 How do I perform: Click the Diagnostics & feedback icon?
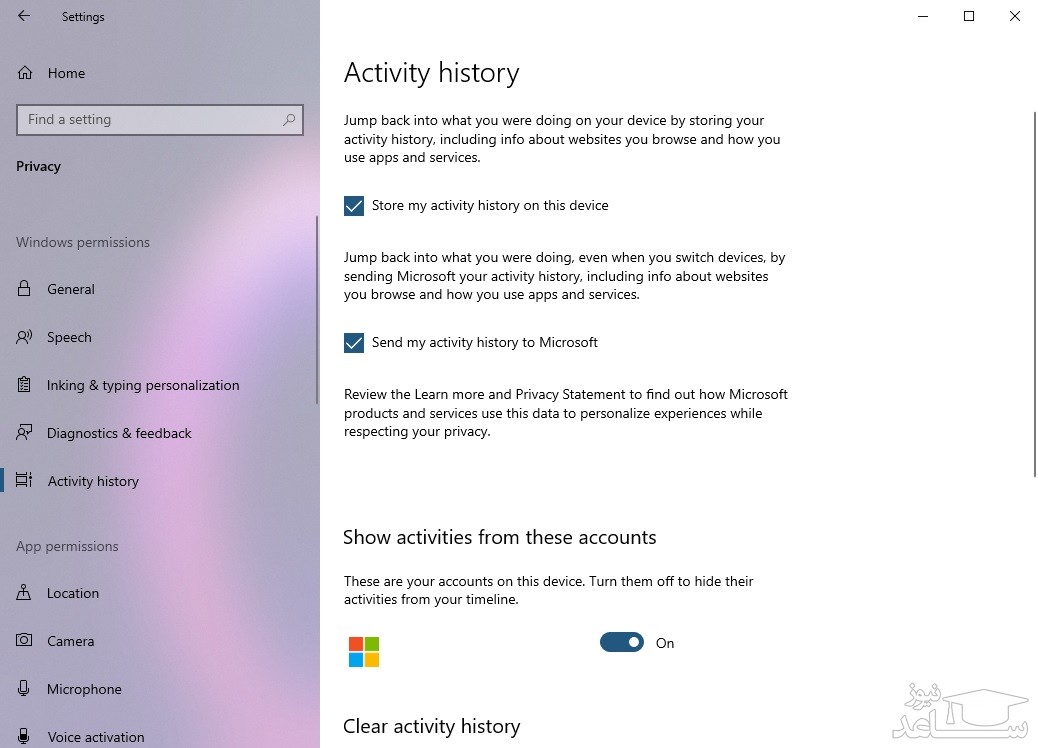25,433
